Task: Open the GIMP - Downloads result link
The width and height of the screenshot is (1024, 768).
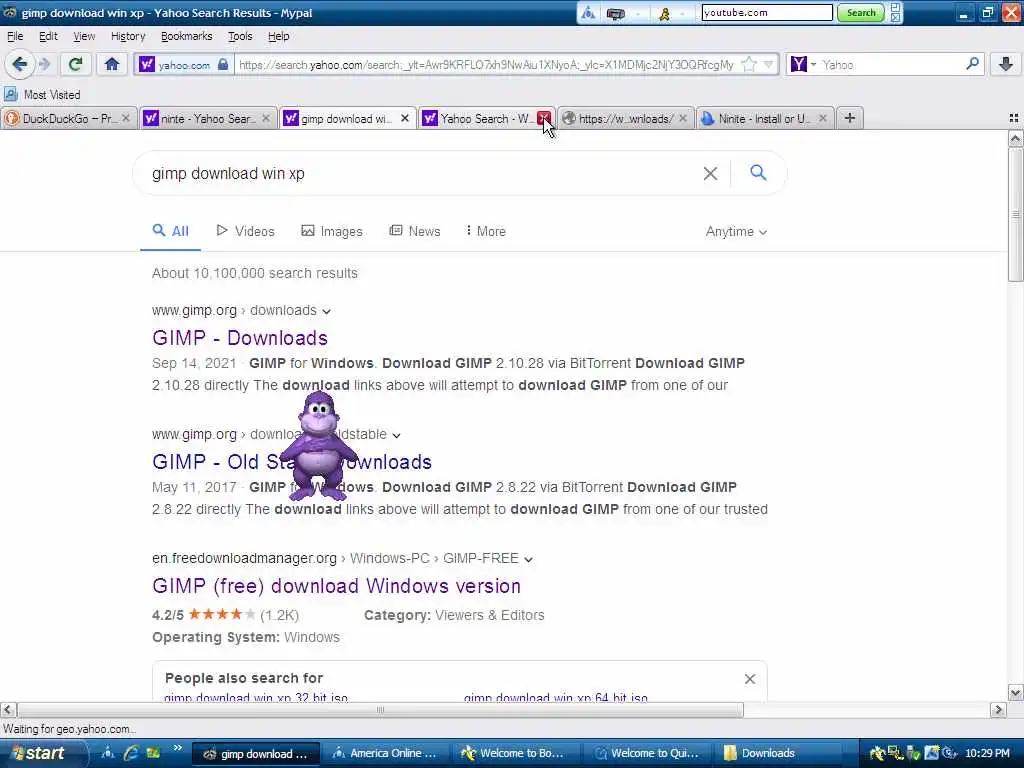Action: pos(240,338)
